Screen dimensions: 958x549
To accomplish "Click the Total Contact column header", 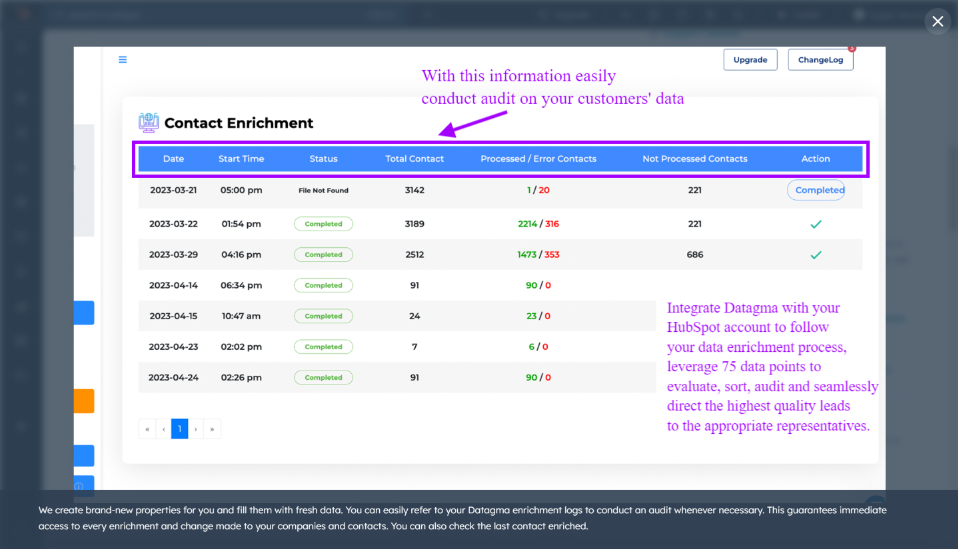I will tap(414, 159).
